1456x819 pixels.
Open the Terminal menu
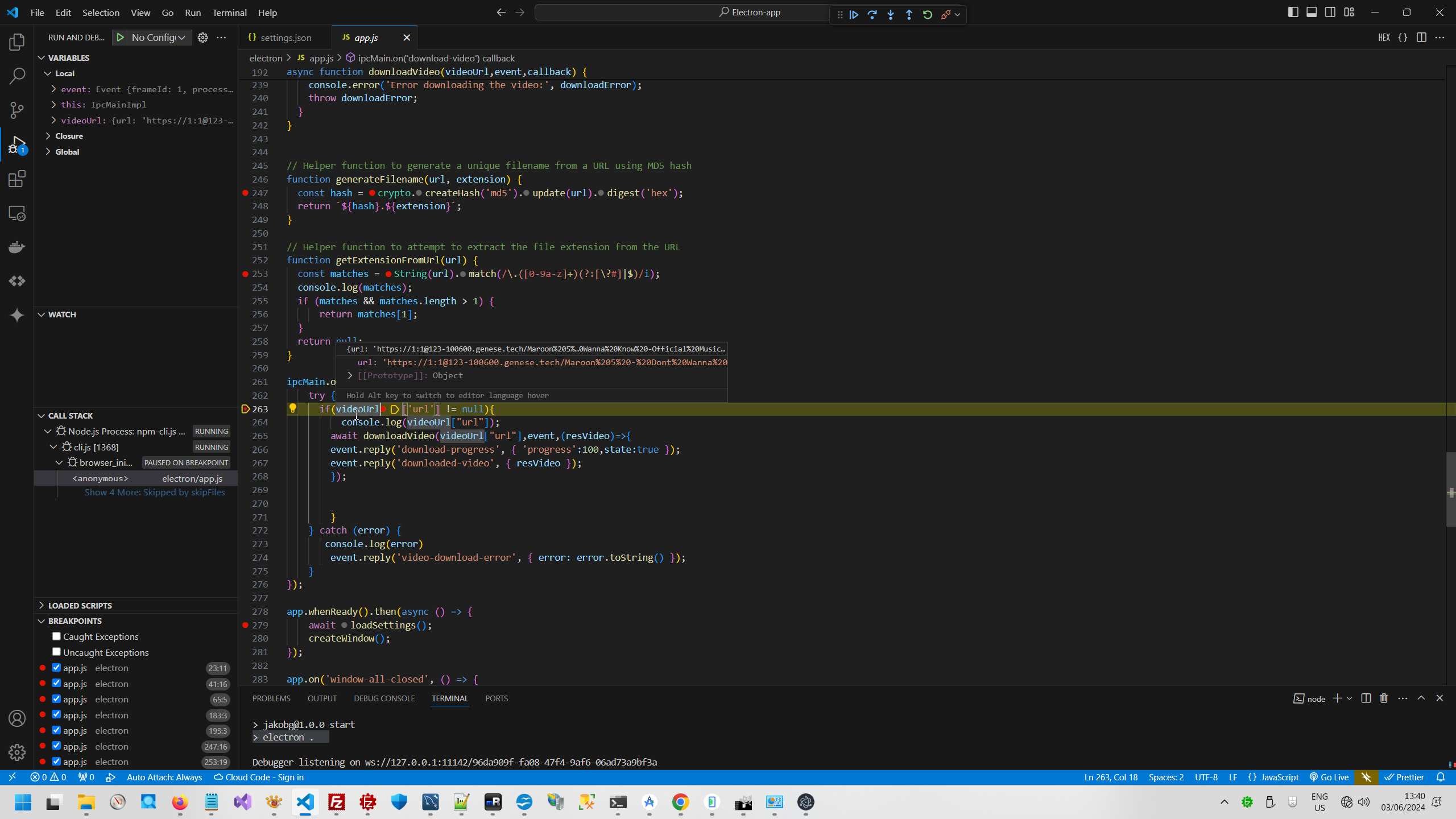[x=229, y=13]
